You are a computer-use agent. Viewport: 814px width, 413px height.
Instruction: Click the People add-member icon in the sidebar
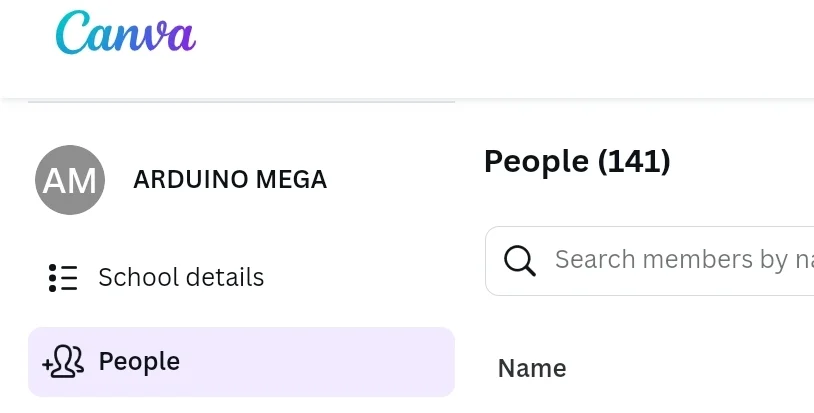pyautogui.click(x=63, y=362)
